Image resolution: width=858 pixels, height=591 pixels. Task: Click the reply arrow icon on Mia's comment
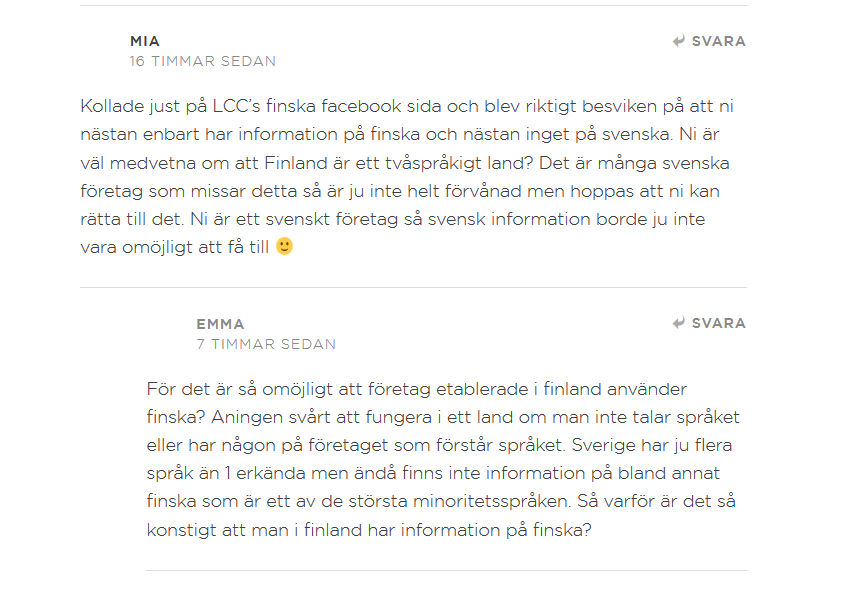coord(679,41)
